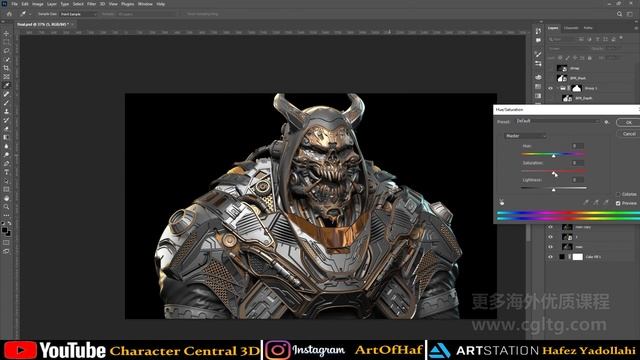Open the search icon at top right
The image size is (640, 360).
[619, 14]
